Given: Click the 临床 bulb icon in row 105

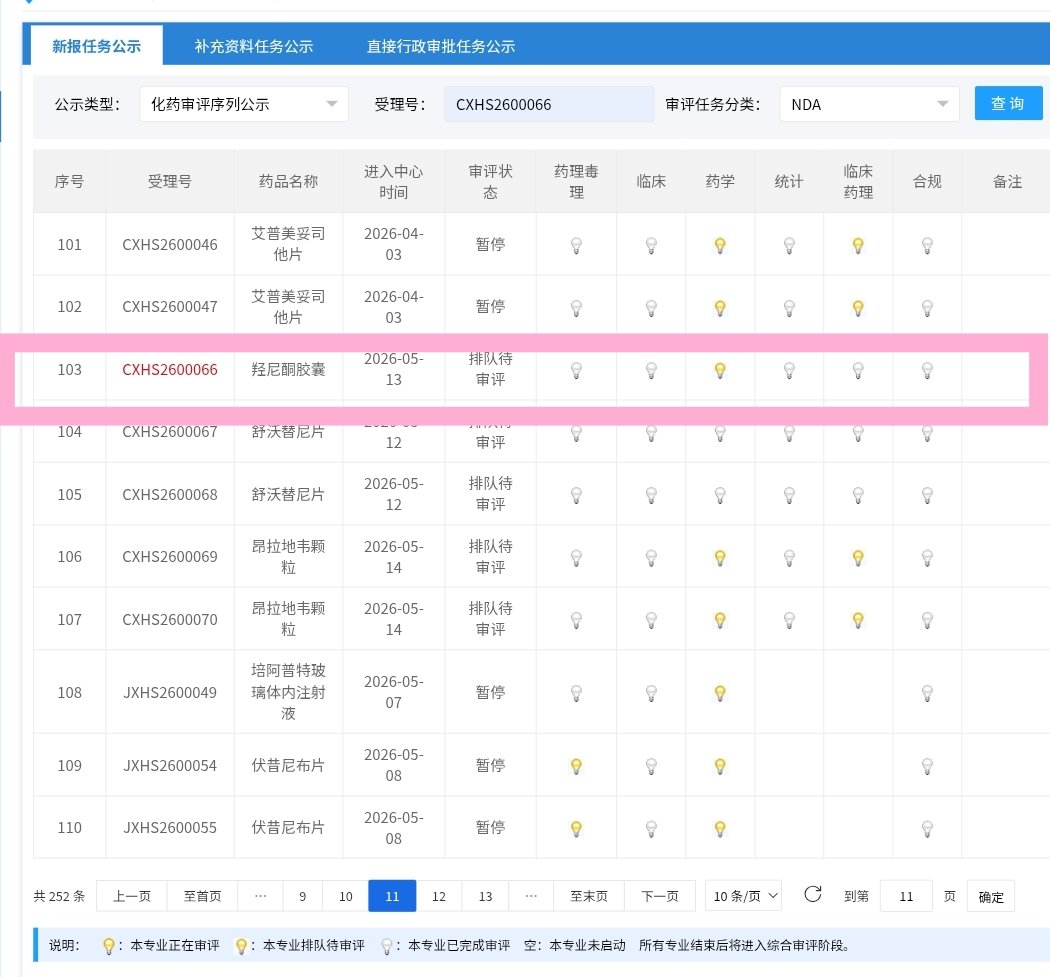Looking at the screenshot, I should tap(651, 496).
